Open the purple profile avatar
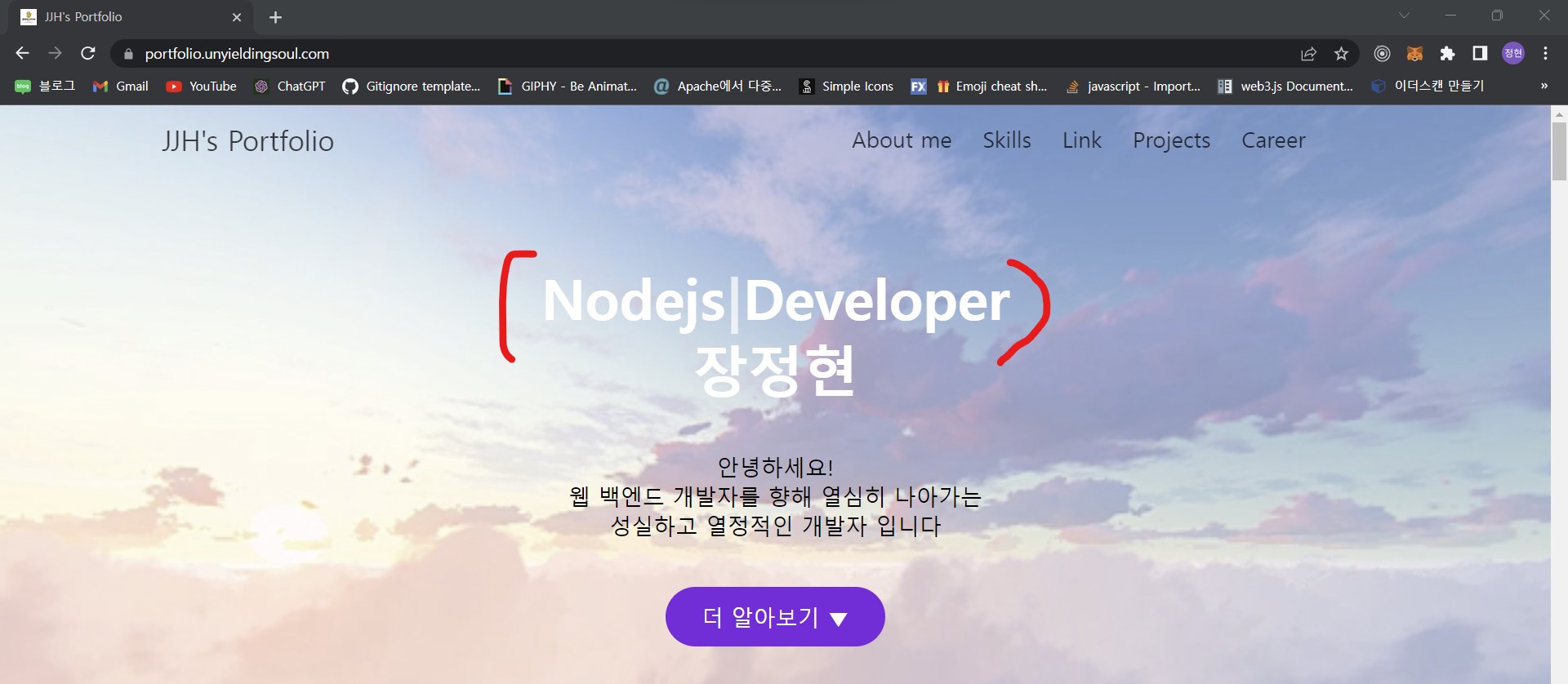The width and height of the screenshot is (1568, 684). click(1513, 54)
